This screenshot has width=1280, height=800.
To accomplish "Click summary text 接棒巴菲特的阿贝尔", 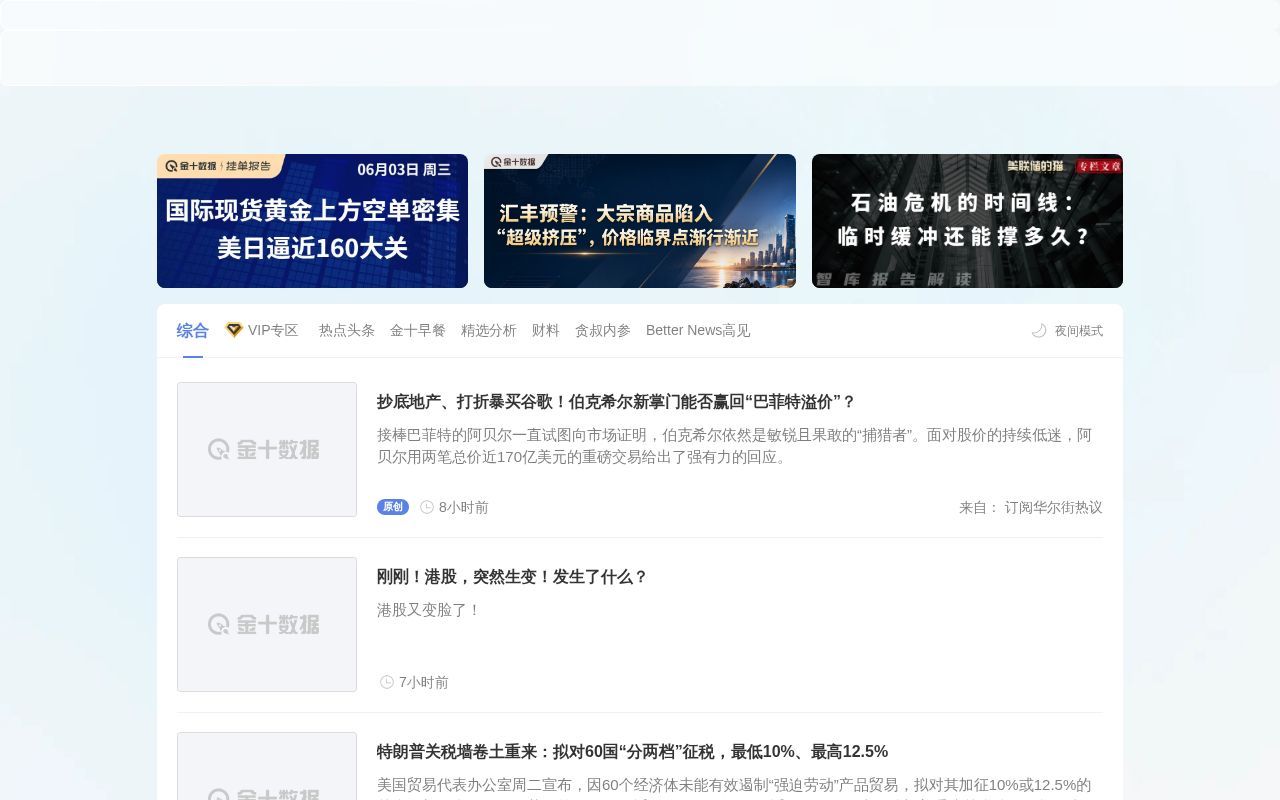I will (x=735, y=446).
